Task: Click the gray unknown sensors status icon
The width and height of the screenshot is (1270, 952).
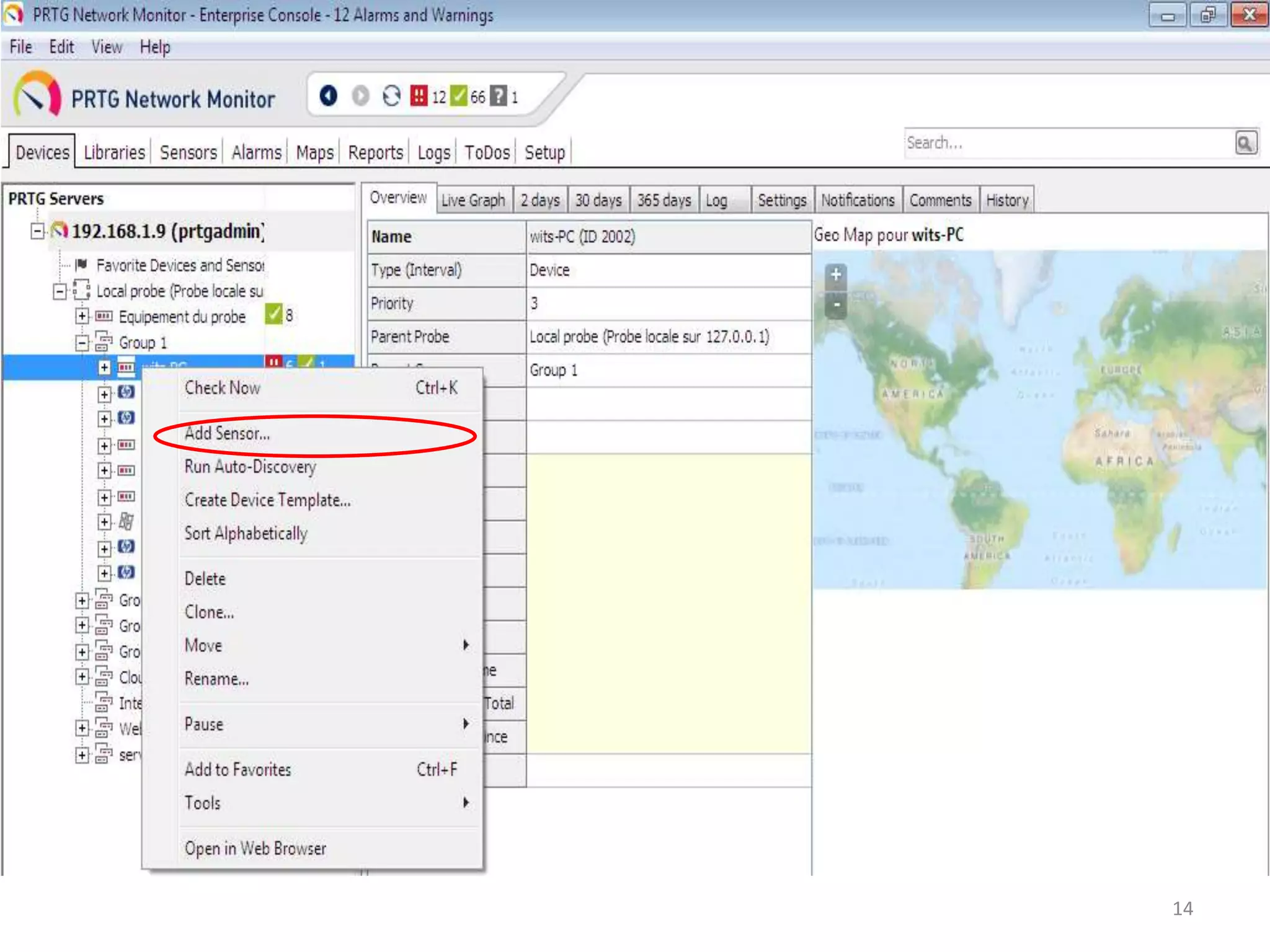Action: pyautogui.click(x=499, y=95)
